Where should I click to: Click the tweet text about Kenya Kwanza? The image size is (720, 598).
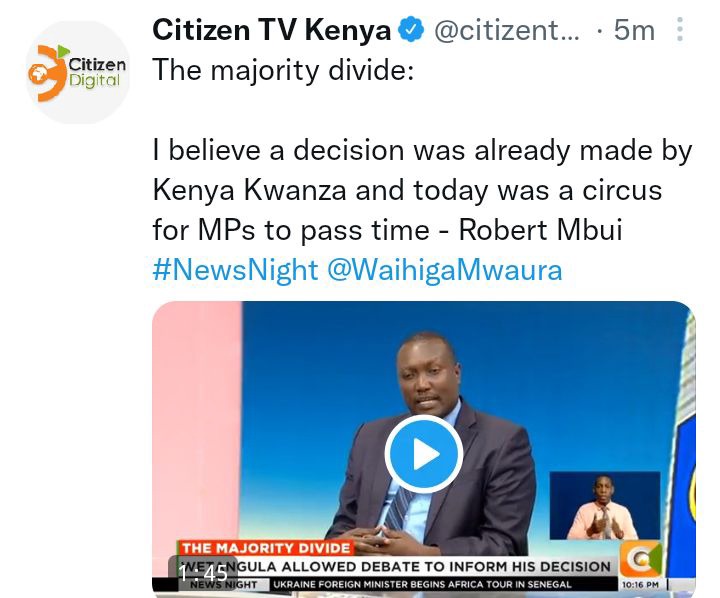pos(422,190)
